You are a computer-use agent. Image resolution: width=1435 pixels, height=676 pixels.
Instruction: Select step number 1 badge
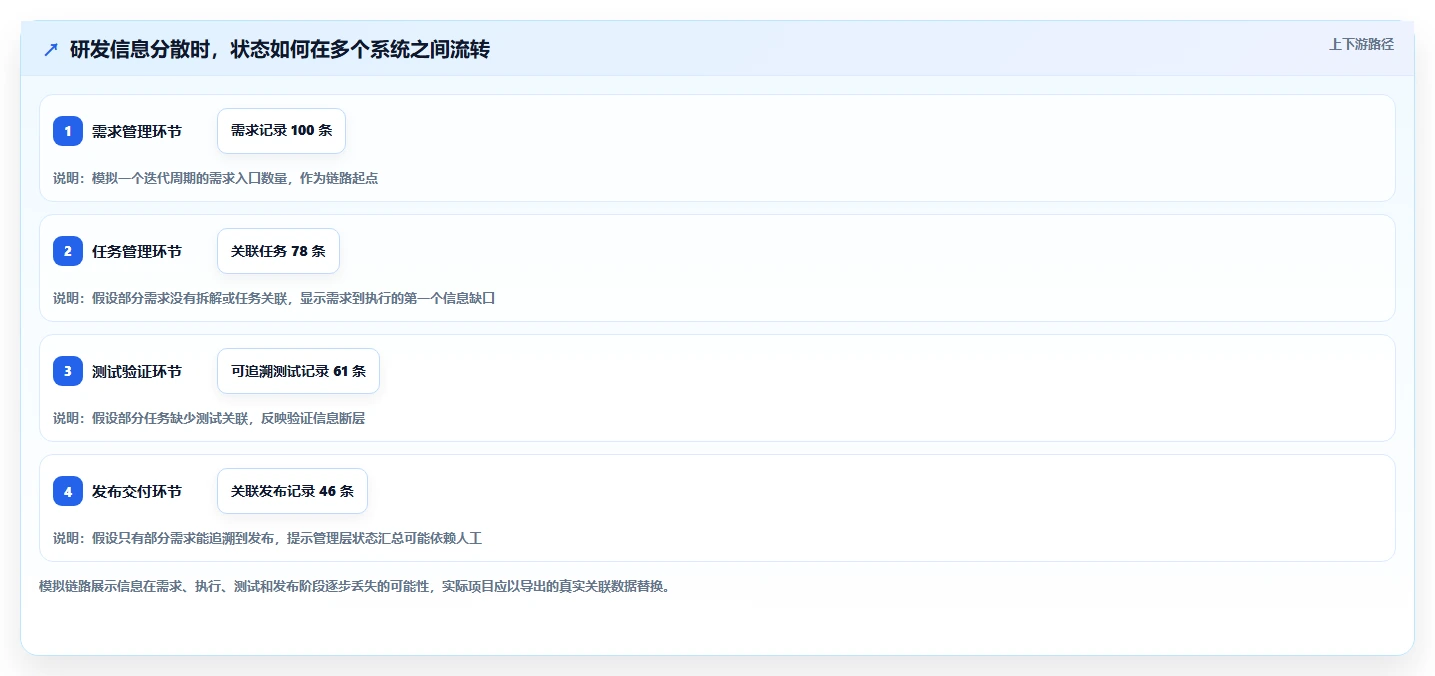pos(68,131)
